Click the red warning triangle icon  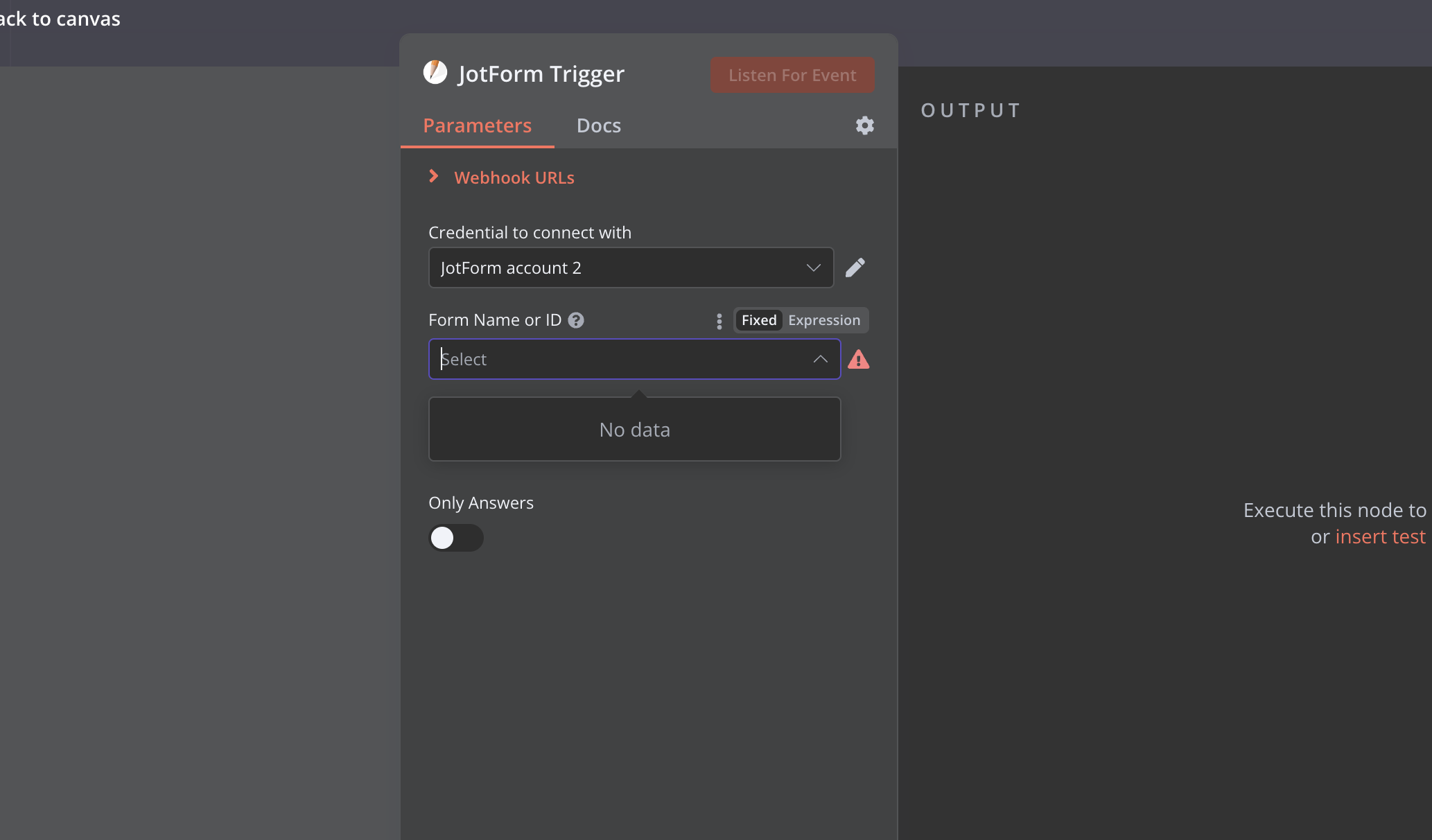pyautogui.click(x=858, y=360)
